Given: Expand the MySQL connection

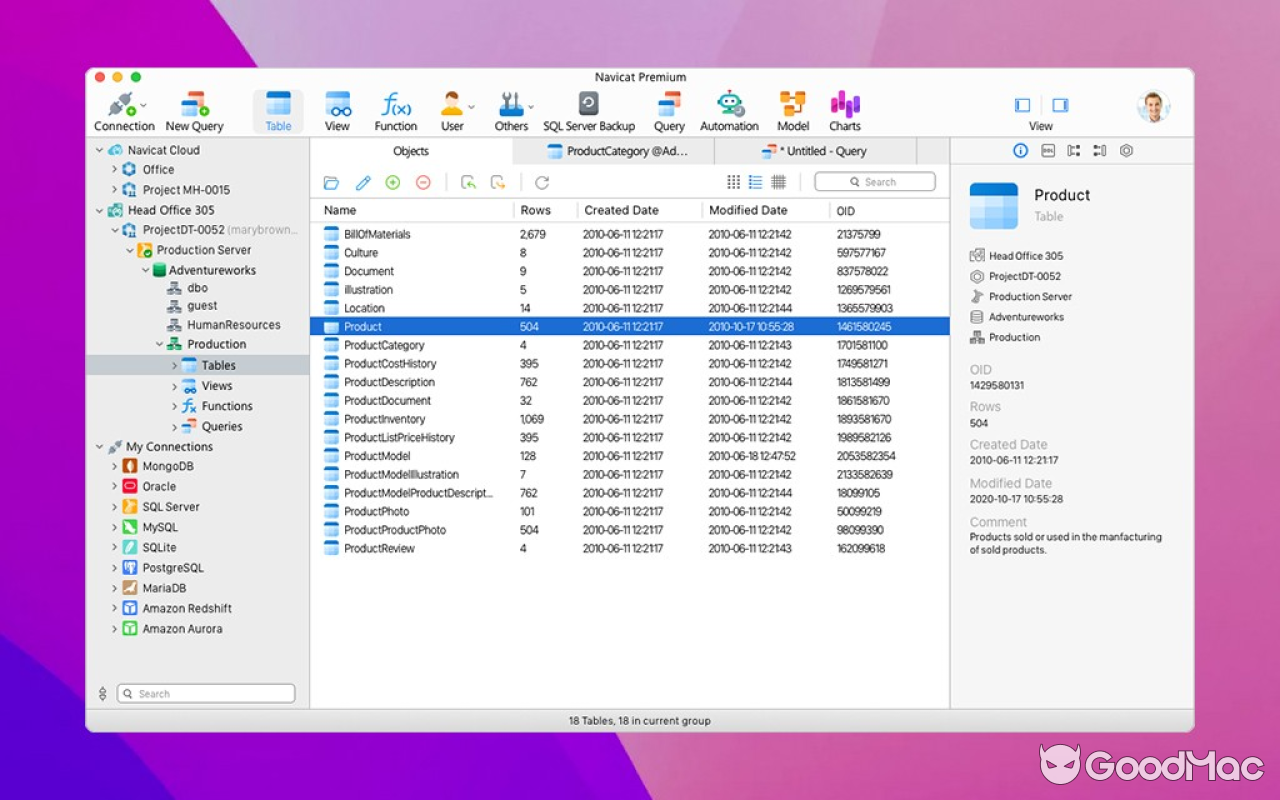Looking at the screenshot, I should pyautogui.click(x=113, y=527).
